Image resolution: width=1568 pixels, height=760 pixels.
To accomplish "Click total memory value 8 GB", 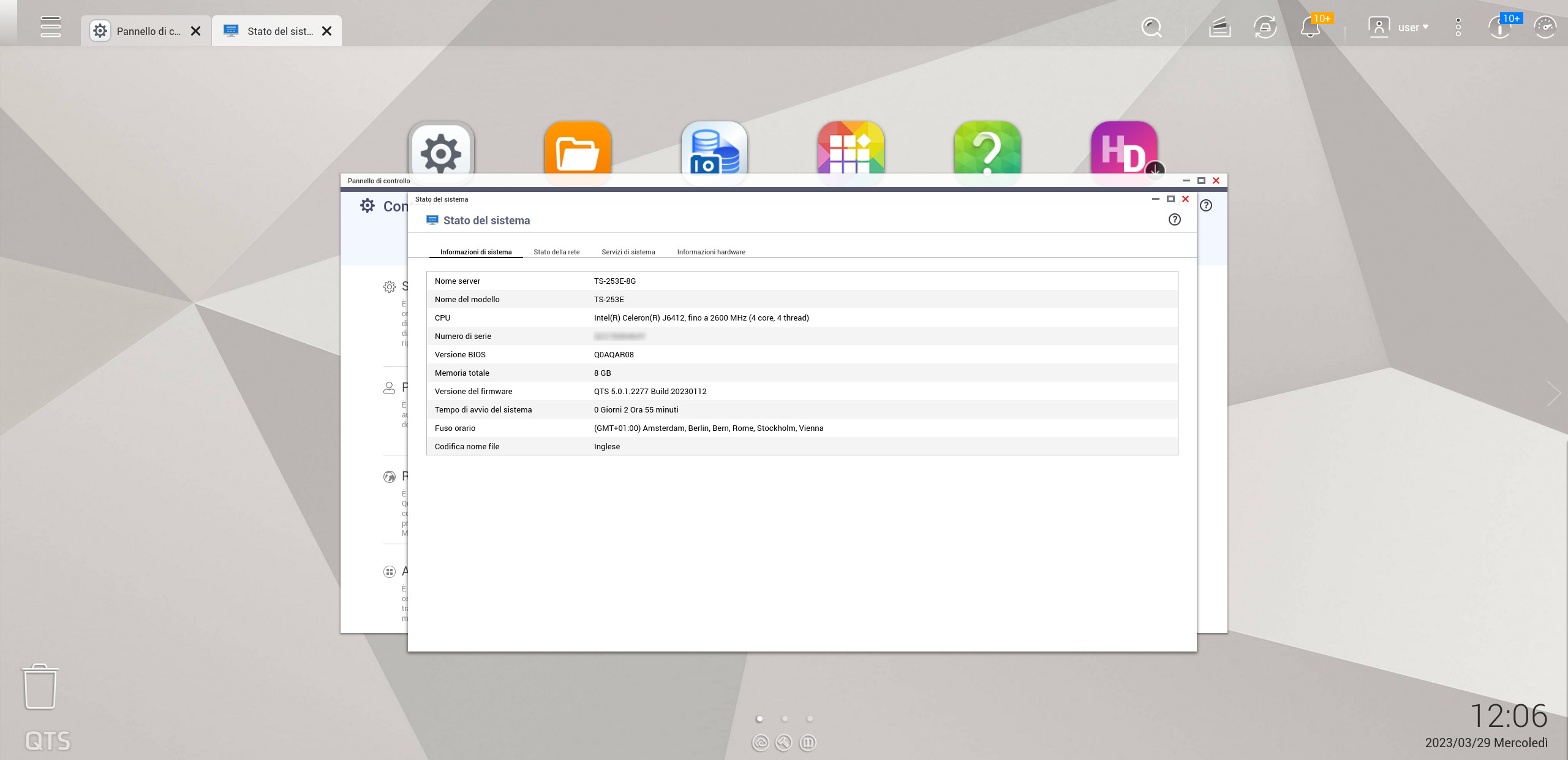I will (602, 373).
